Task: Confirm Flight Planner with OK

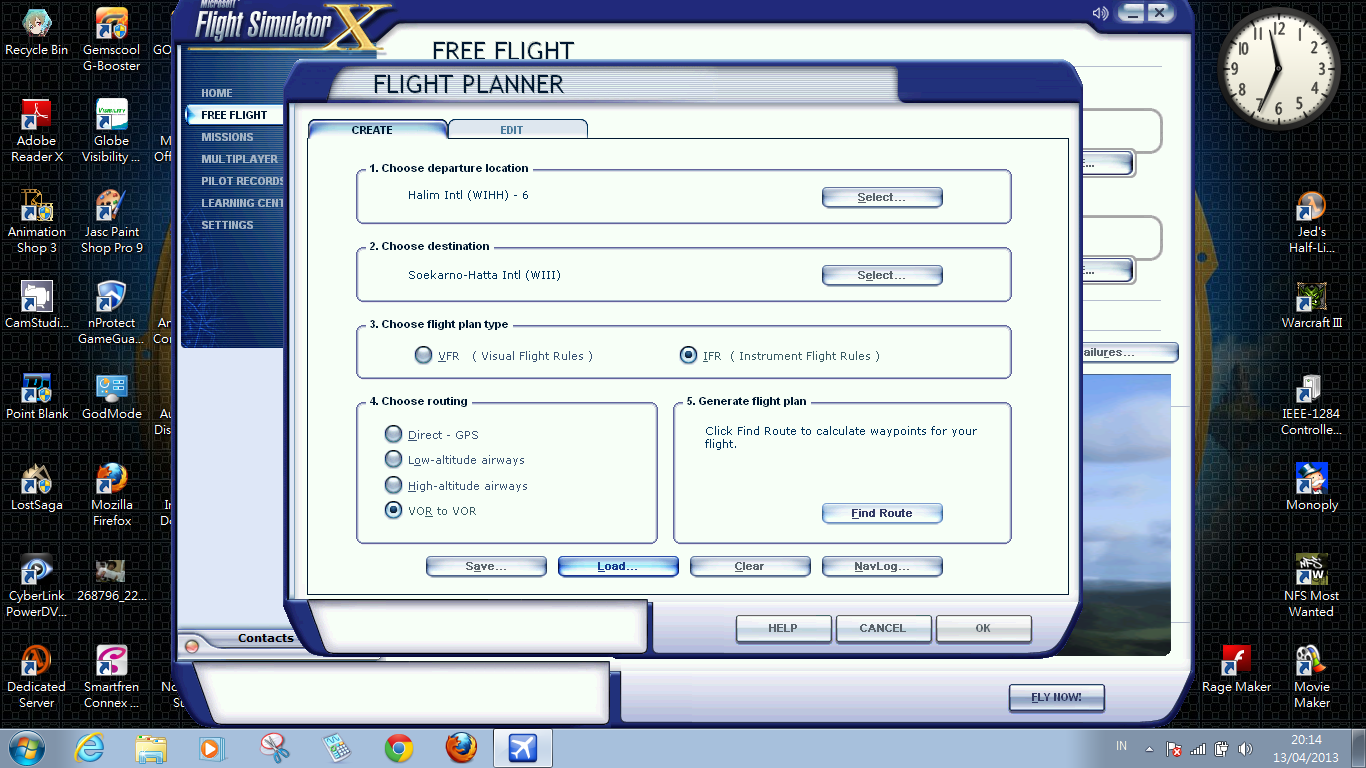Action: 983,629
